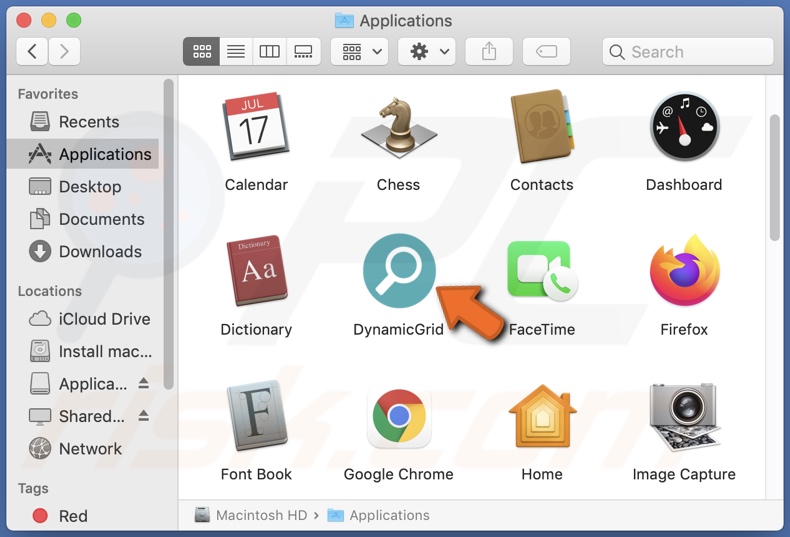790x537 pixels.
Task: Switch to column view
Action: (270, 51)
